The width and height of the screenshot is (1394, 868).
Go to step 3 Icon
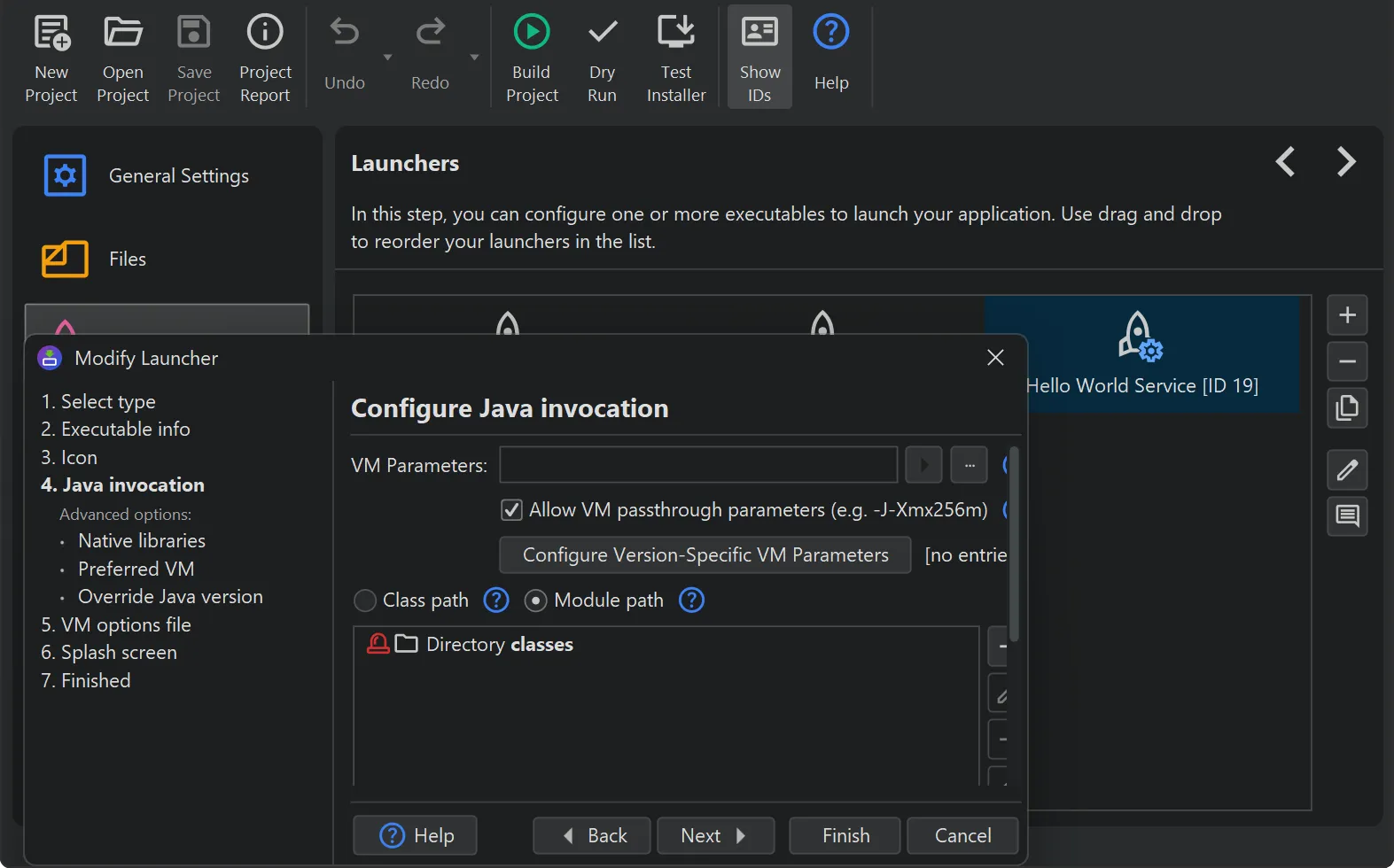(69, 457)
